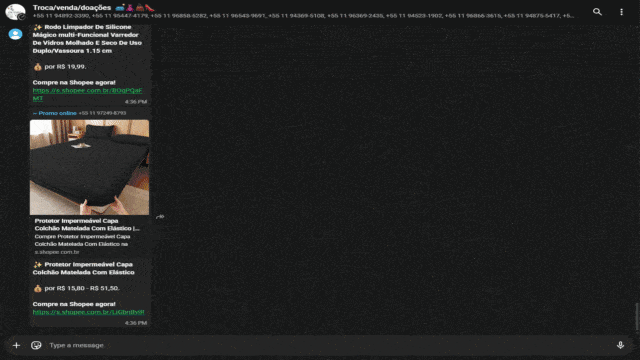Image resolution: width=640 pixels, height=360 pixels.
Task: Open the sender's avatar beside the Rodo message
Action: (16, 34)
